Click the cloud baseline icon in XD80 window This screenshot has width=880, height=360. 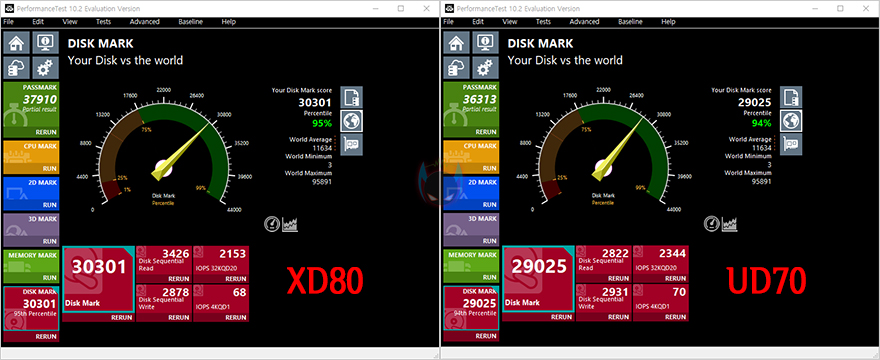tap(17, 69)
